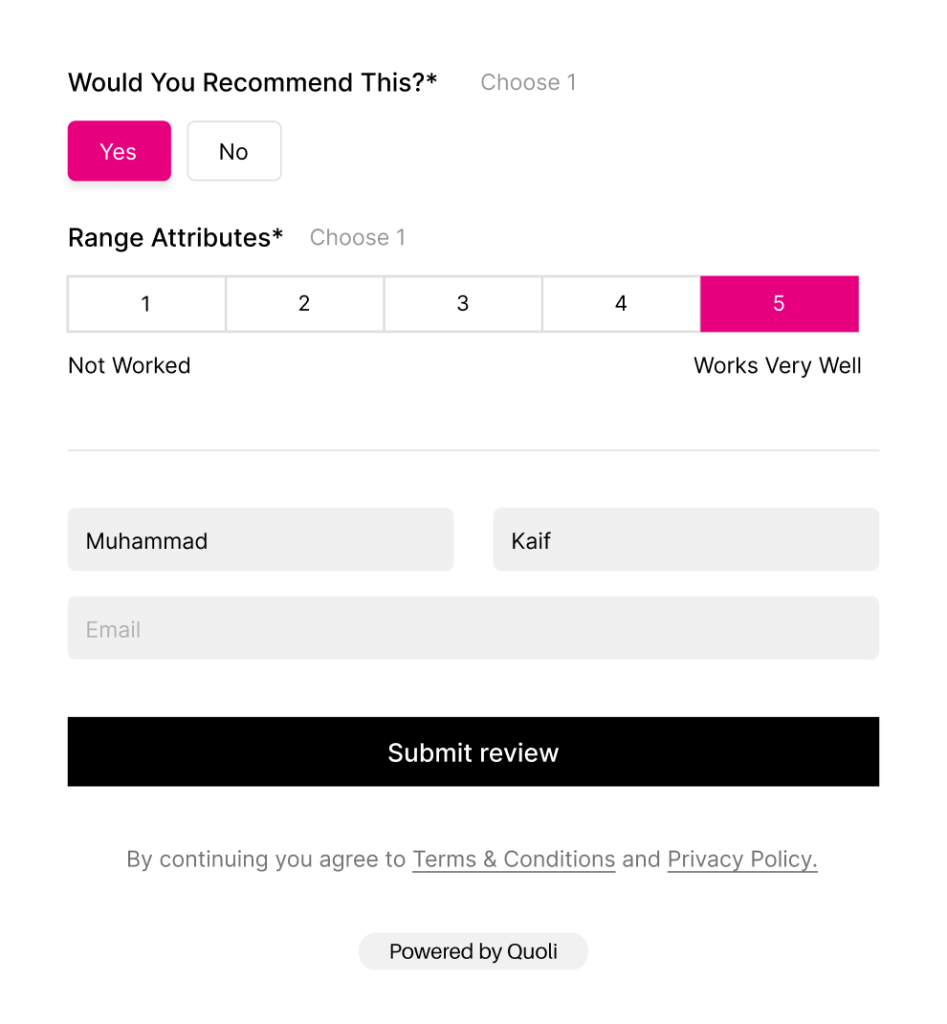Screen dimensions: 947x1024
Task: Click the Works Very Well scale label
Action: pyautogui.click(x=777, y=365)
